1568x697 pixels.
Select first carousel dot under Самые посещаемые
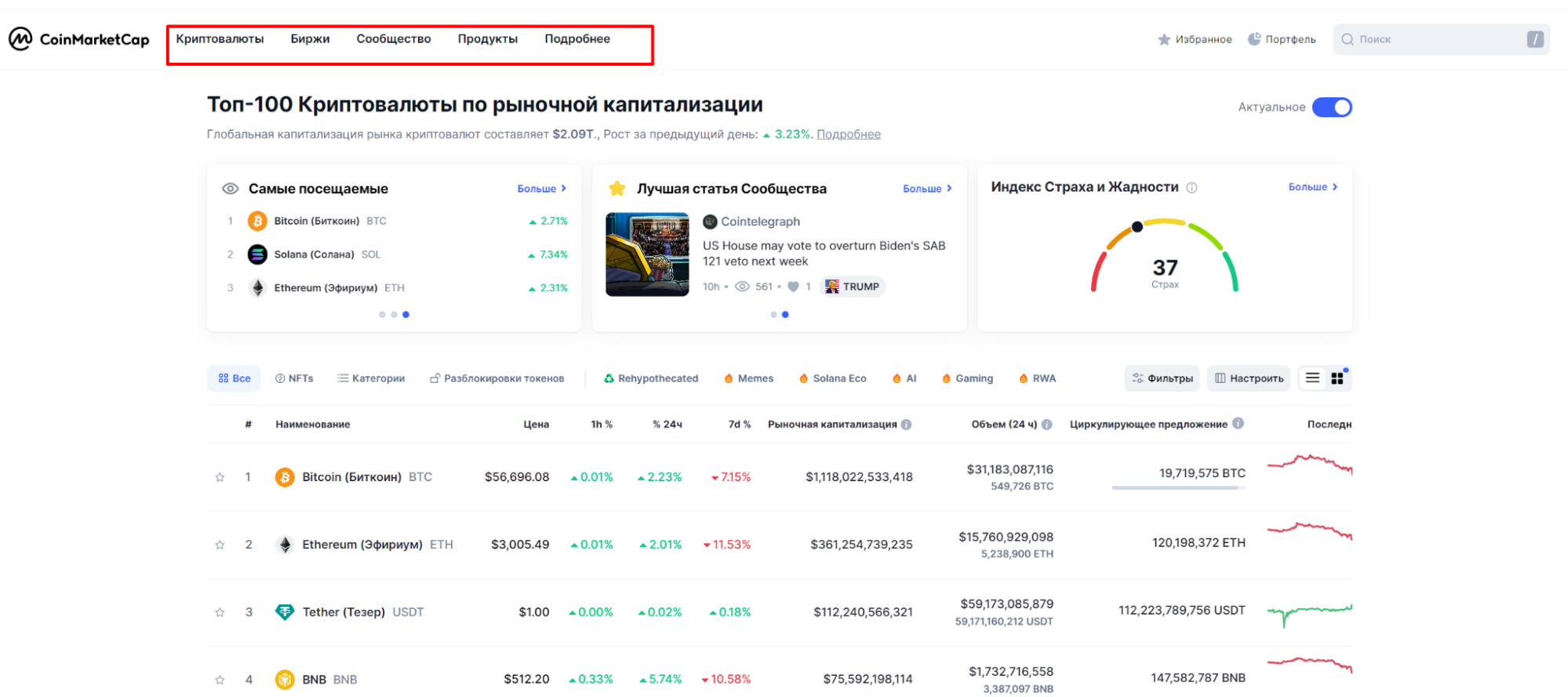coord(382,315)
